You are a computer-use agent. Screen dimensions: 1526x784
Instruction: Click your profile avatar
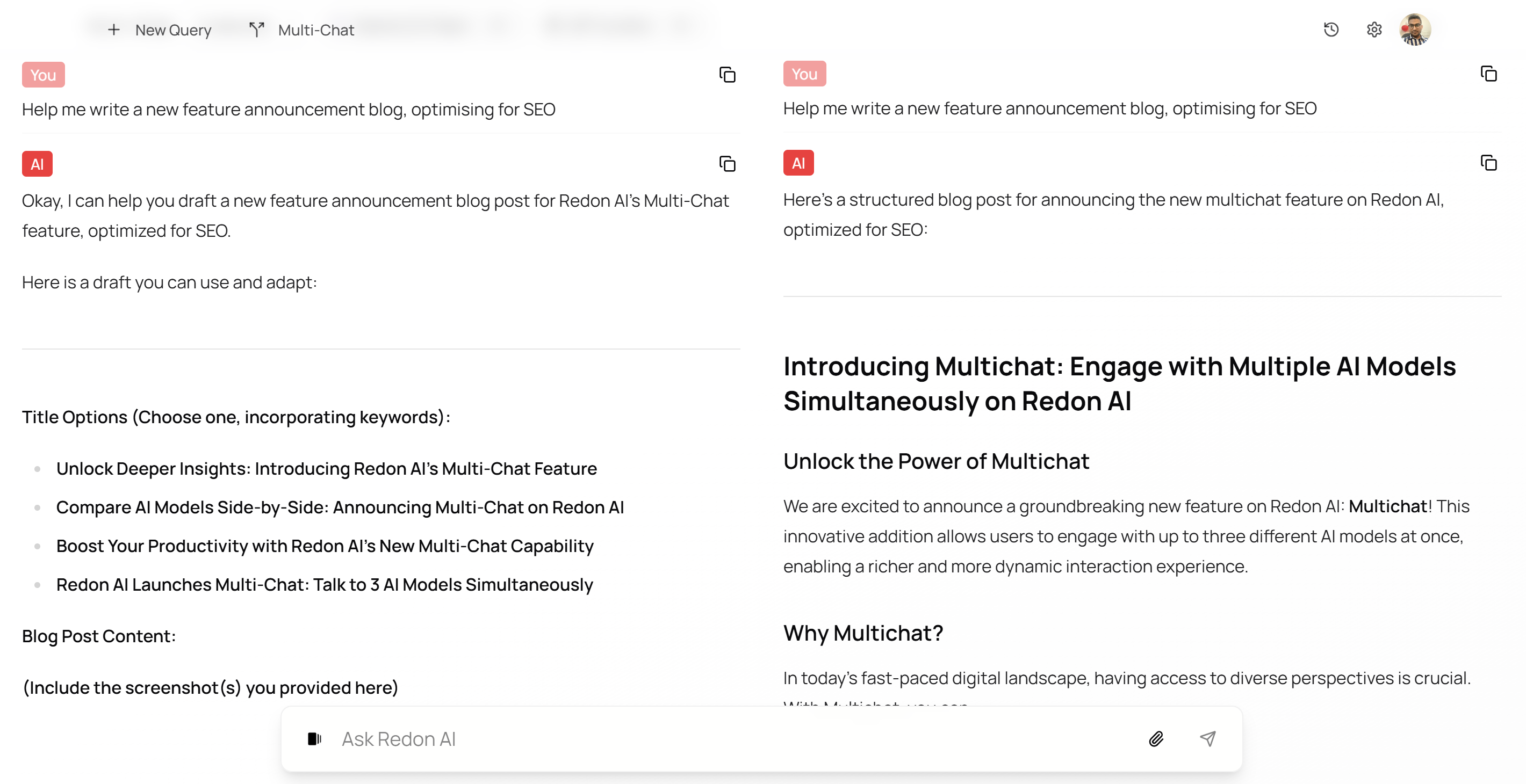(x=1416, y=30)
